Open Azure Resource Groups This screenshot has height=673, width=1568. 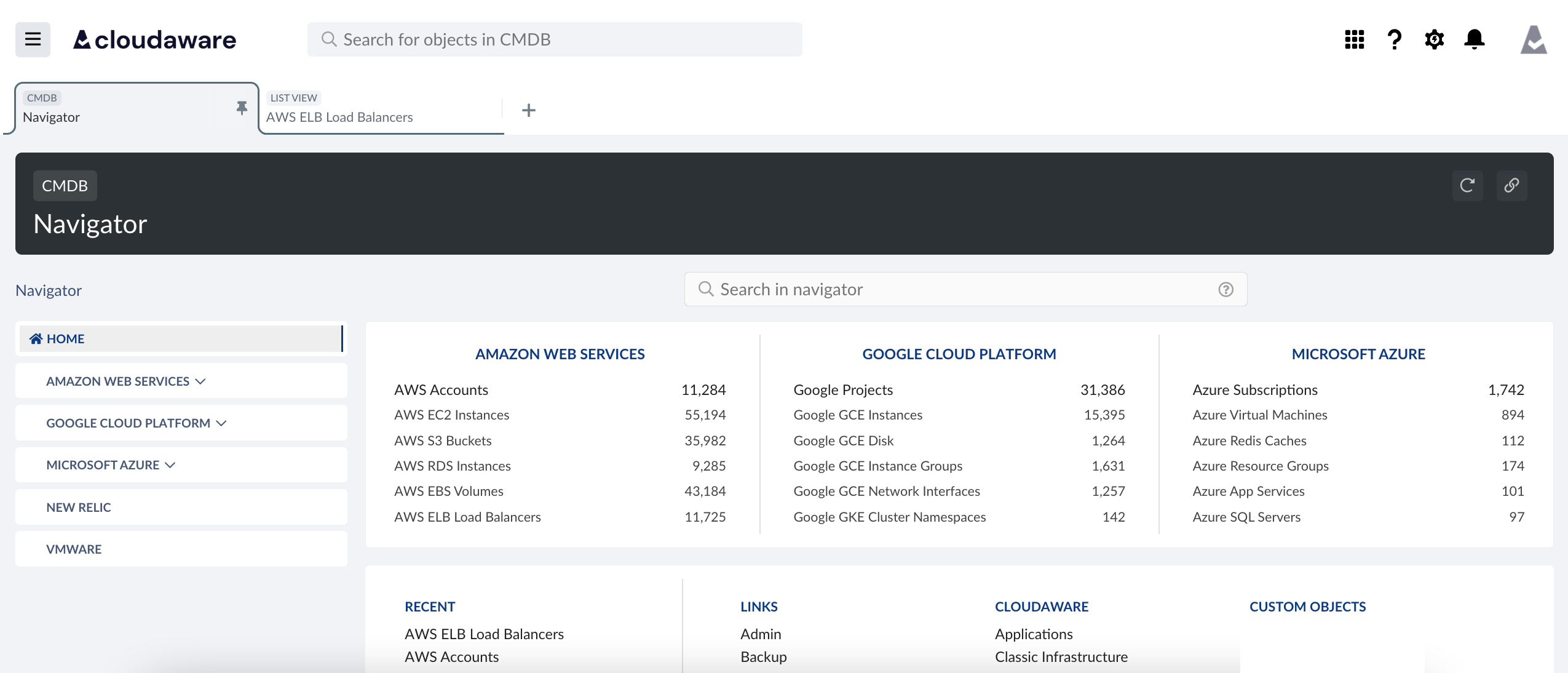1260,466
